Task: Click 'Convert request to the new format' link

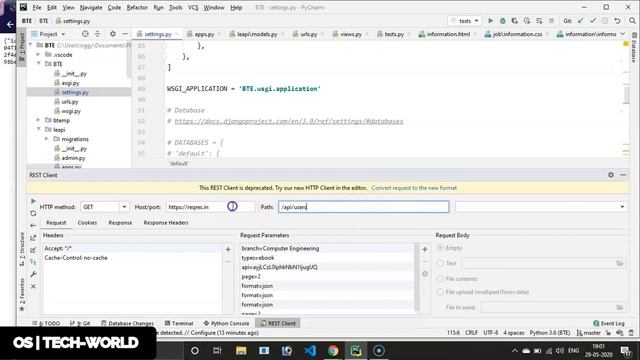Action: pyautogui.click(x=414, y=188)
